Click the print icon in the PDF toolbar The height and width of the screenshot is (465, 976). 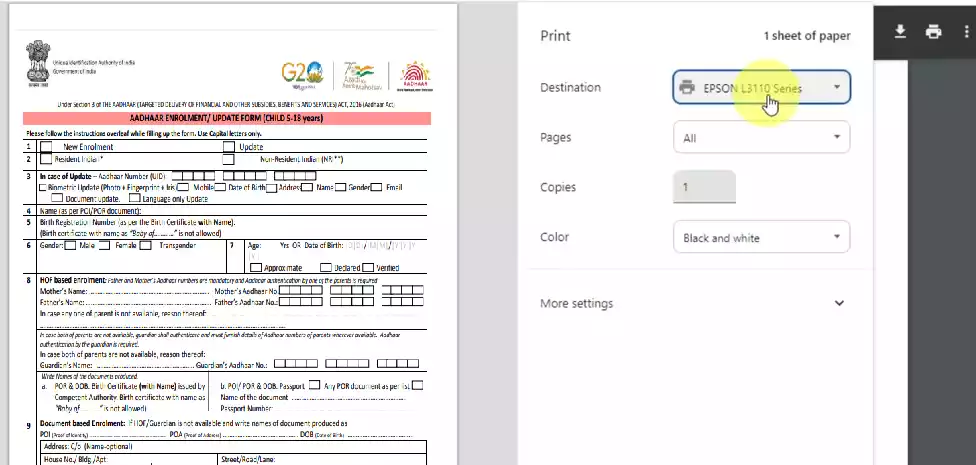934,32
